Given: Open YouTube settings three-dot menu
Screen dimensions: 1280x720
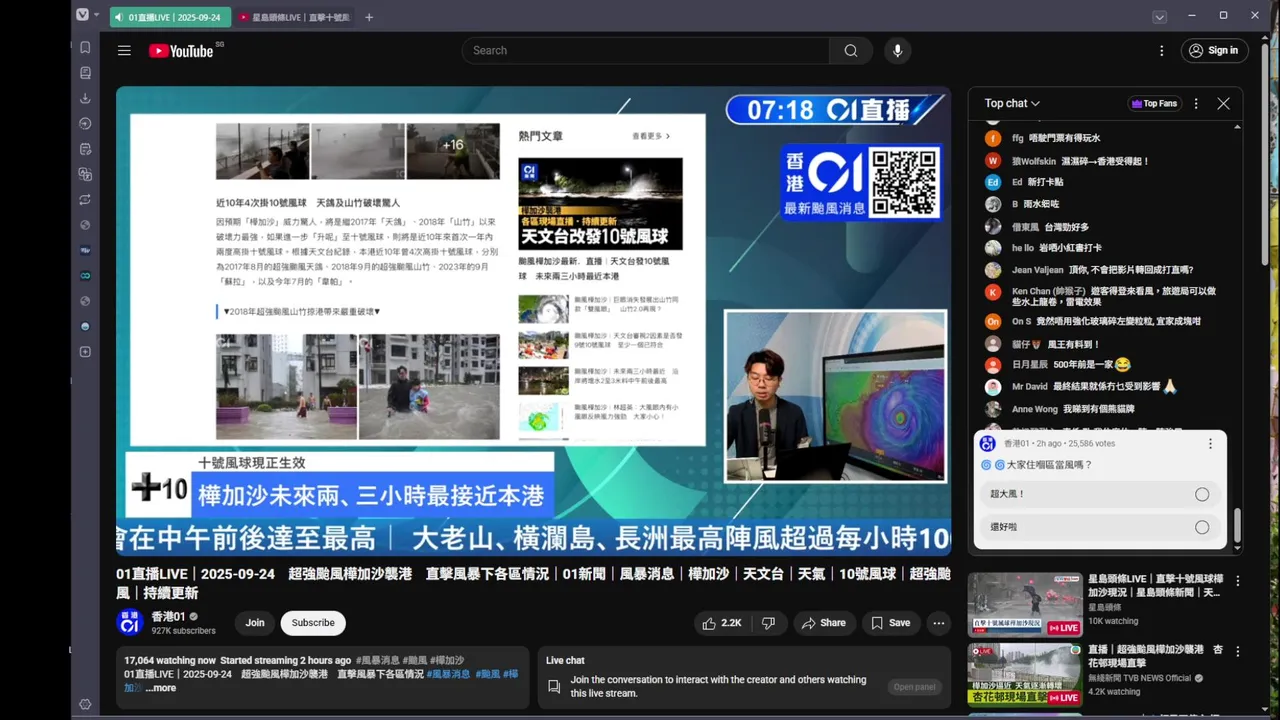Looking at the screenshot, I should [1161, 50].
